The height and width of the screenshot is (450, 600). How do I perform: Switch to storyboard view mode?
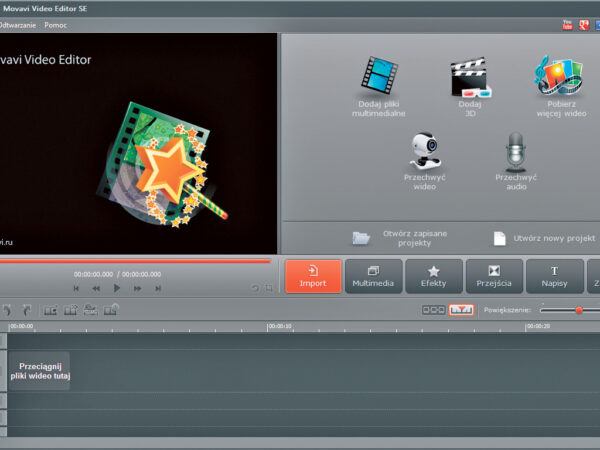433,311
